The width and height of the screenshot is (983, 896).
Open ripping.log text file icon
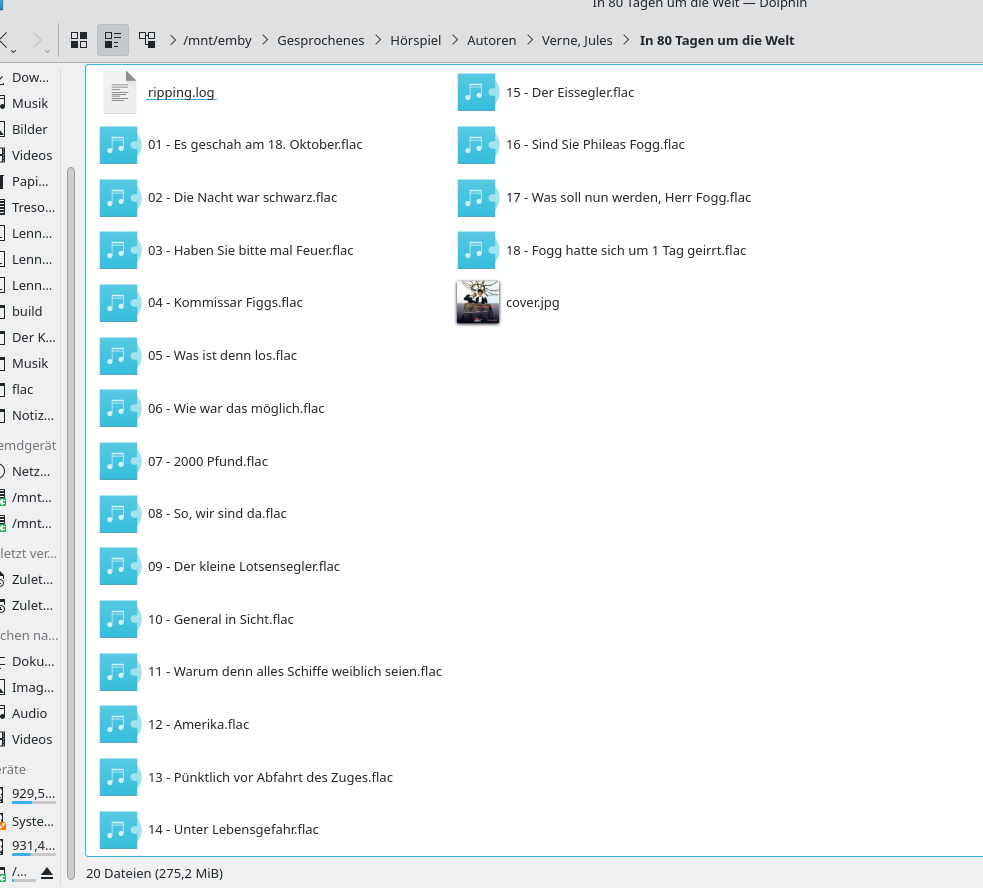120,92
